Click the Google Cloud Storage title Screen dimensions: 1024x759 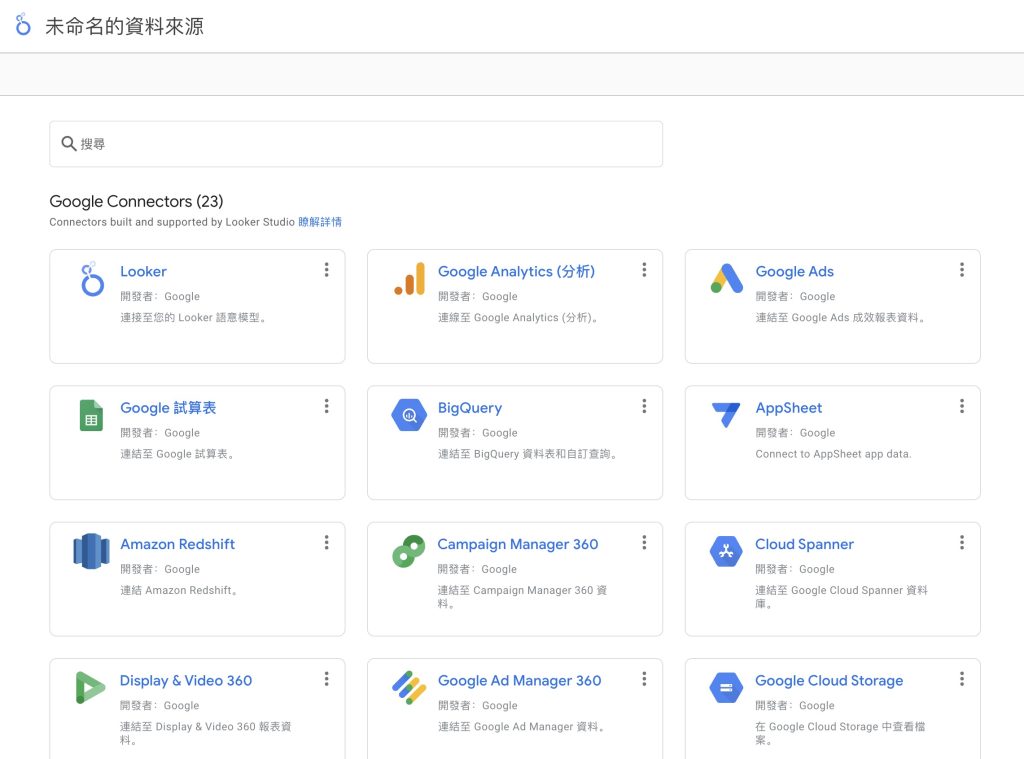coord(829,681)
